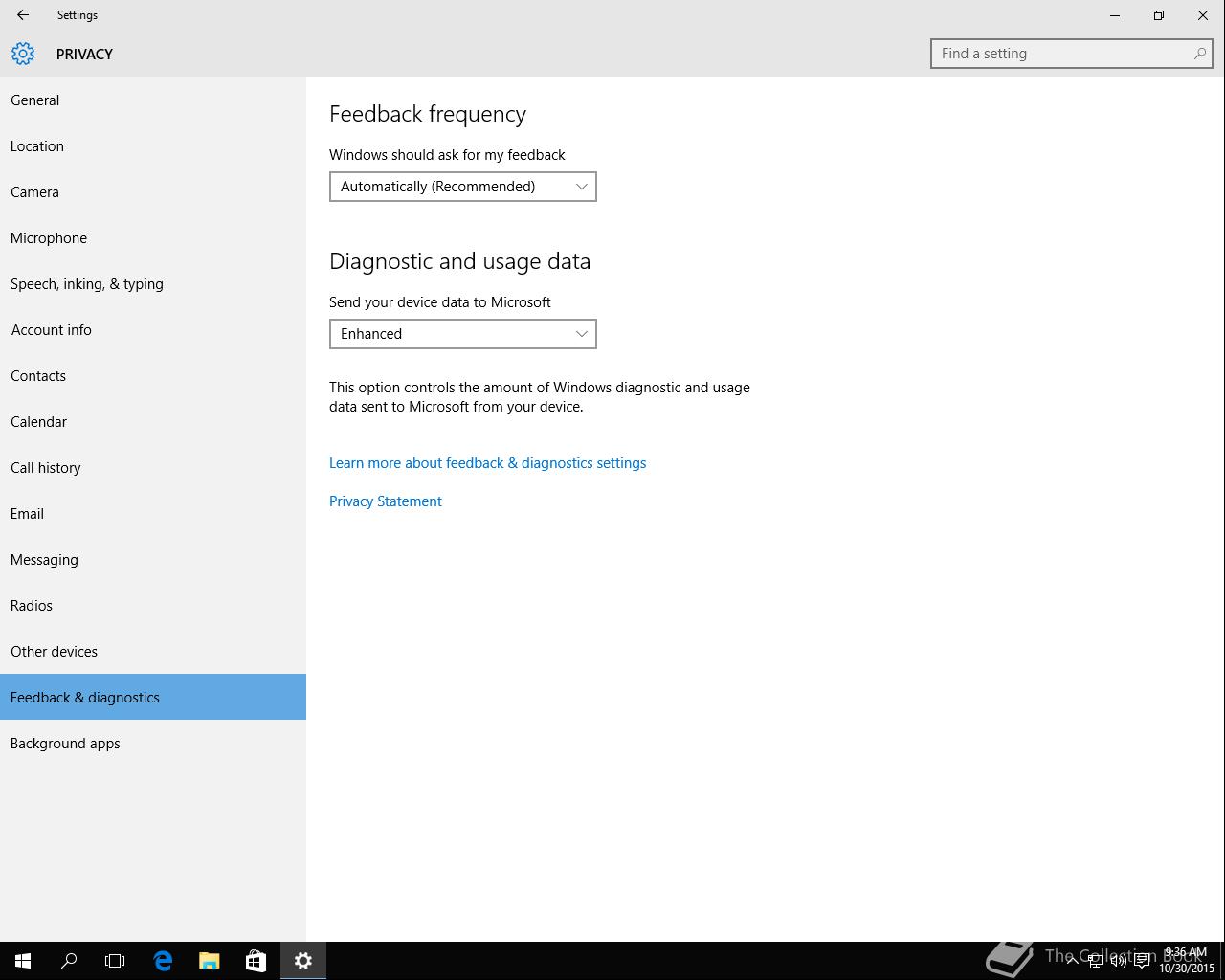Click the PRIVACY header title
This screenshot has height=980, width=1225.
coord(84,55)
